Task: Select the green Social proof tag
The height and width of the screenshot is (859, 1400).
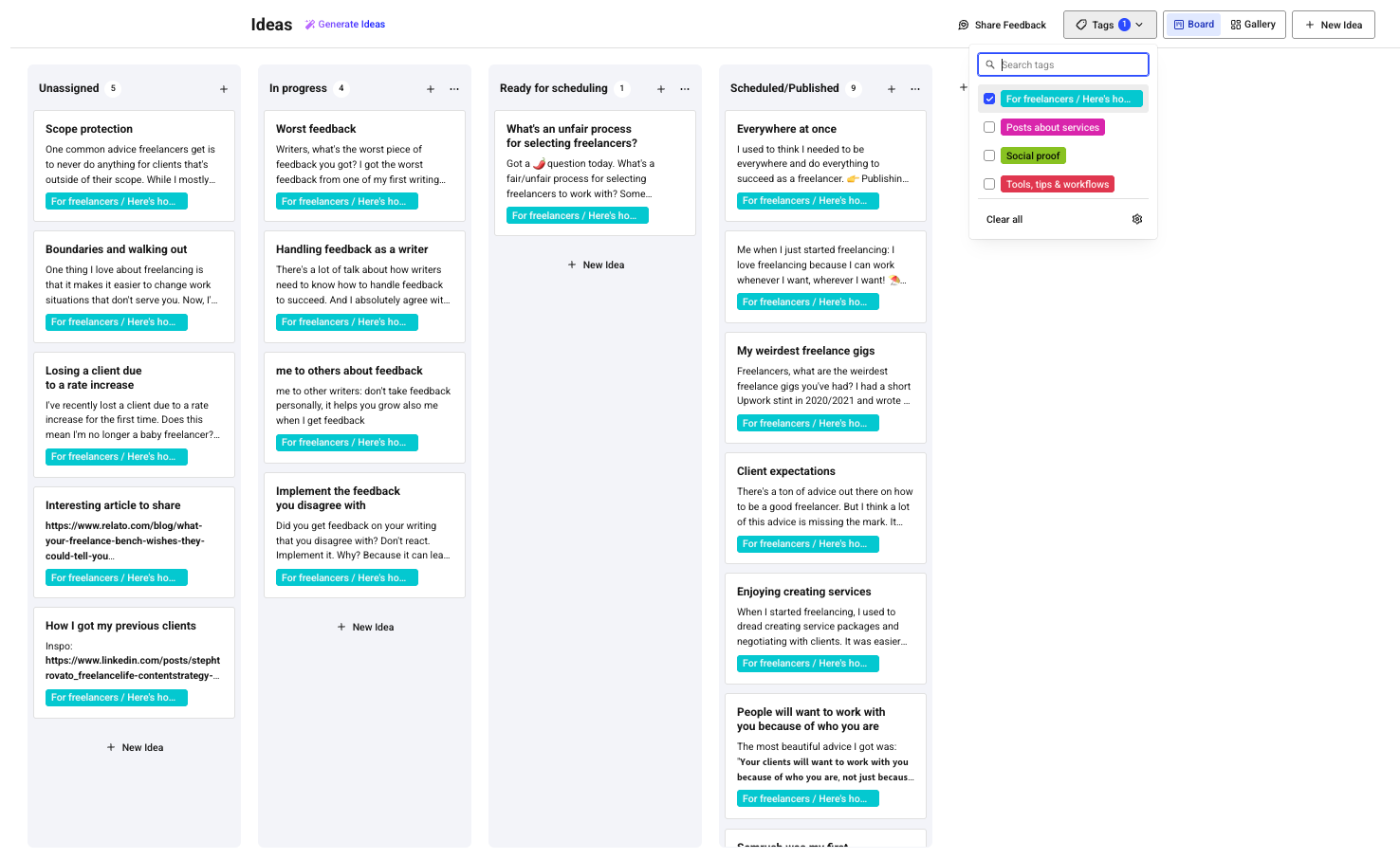Action: click(x=1033, y=155)
